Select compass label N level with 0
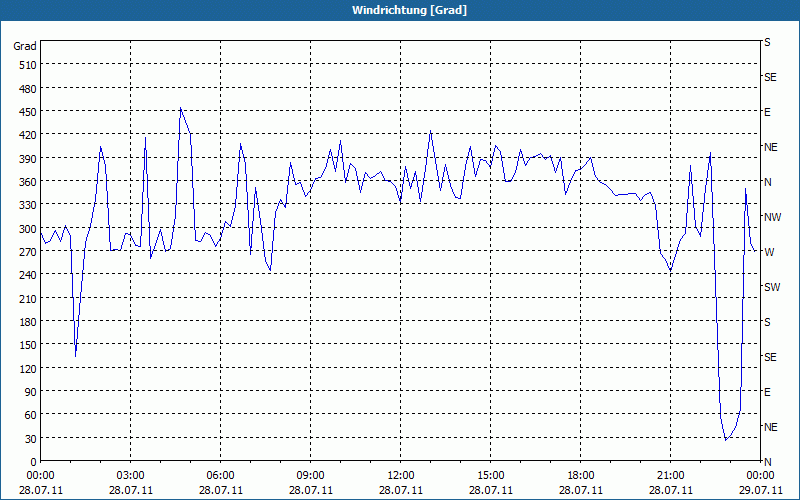 [767, 462]
